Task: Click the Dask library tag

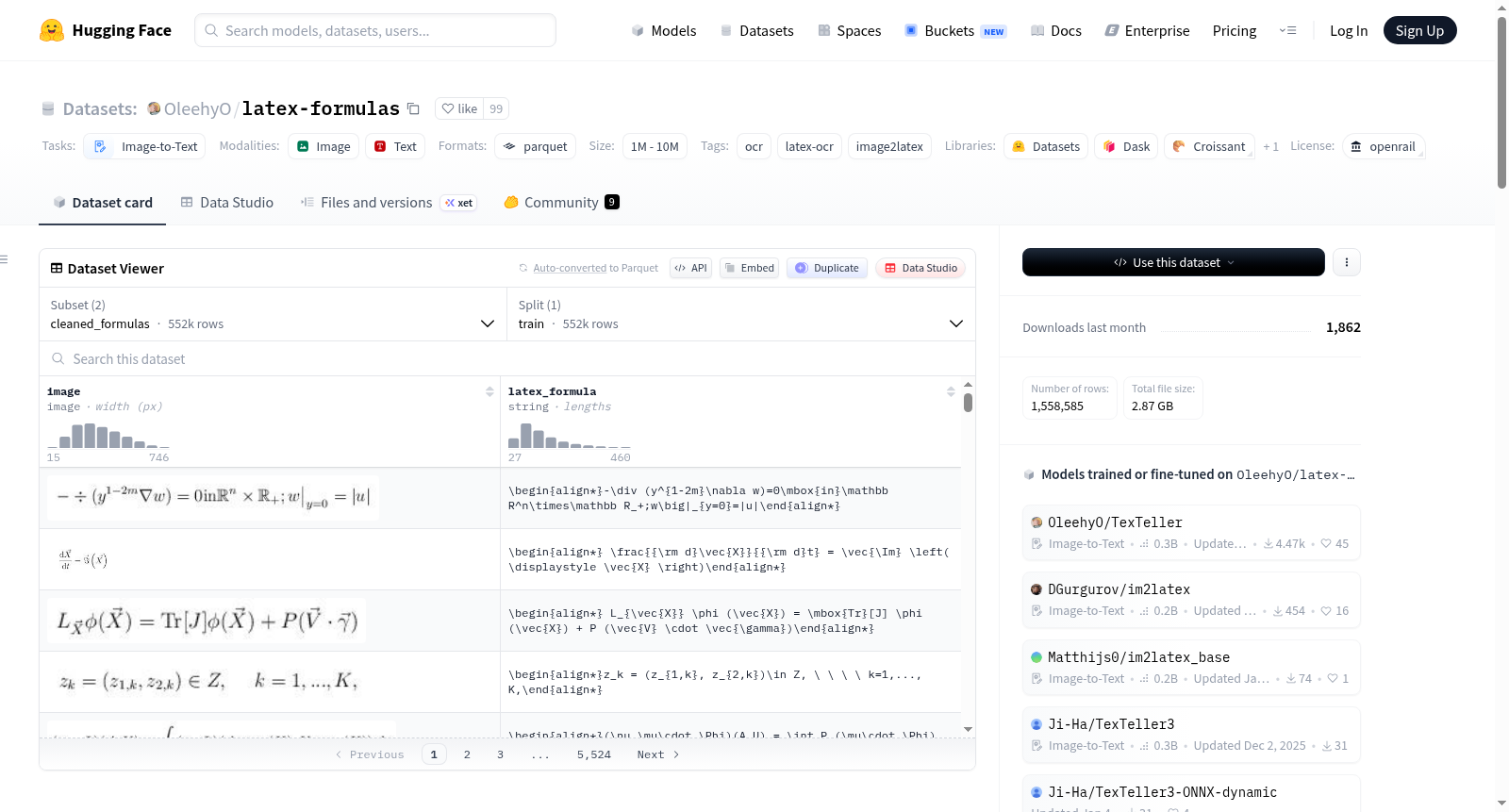Action: pos(1126,146)
